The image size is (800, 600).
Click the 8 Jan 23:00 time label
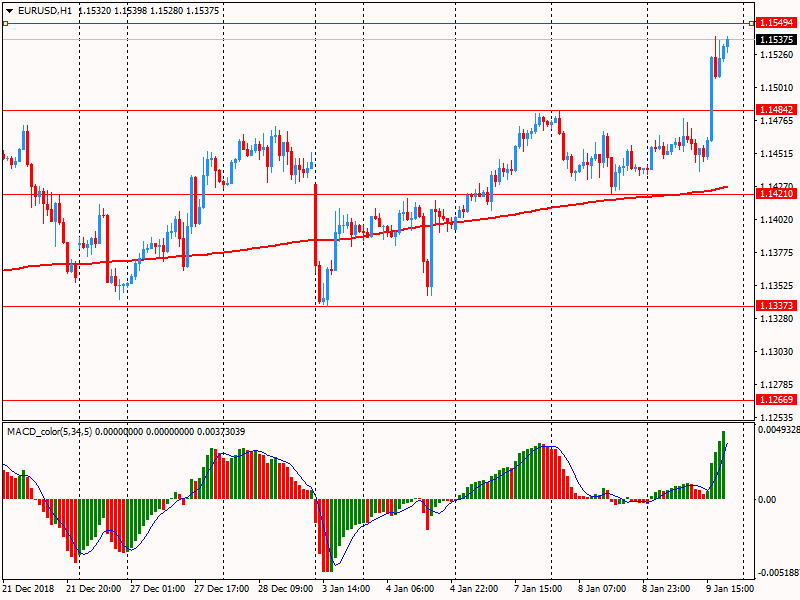pos(666,589)
